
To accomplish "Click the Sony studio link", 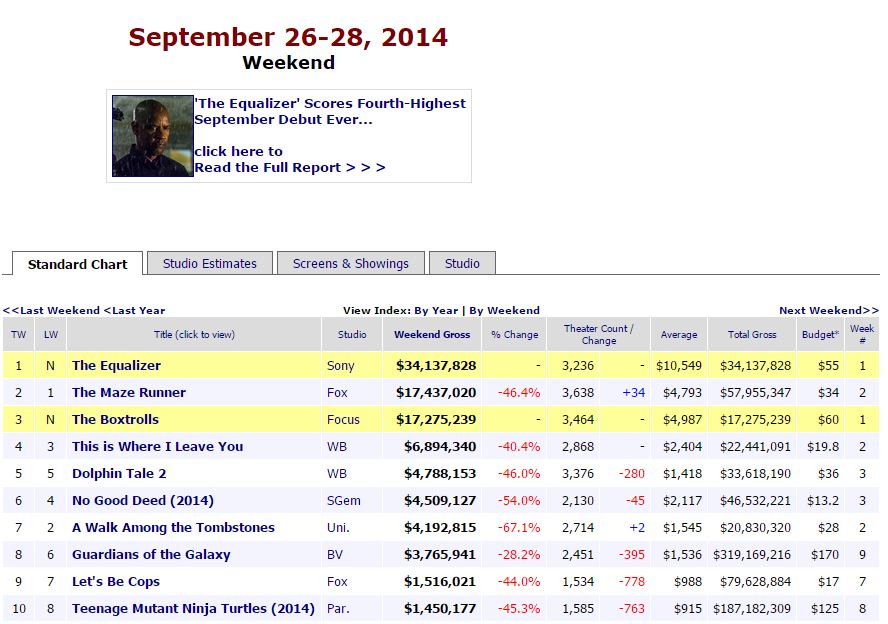I will [x=340, y=366].
